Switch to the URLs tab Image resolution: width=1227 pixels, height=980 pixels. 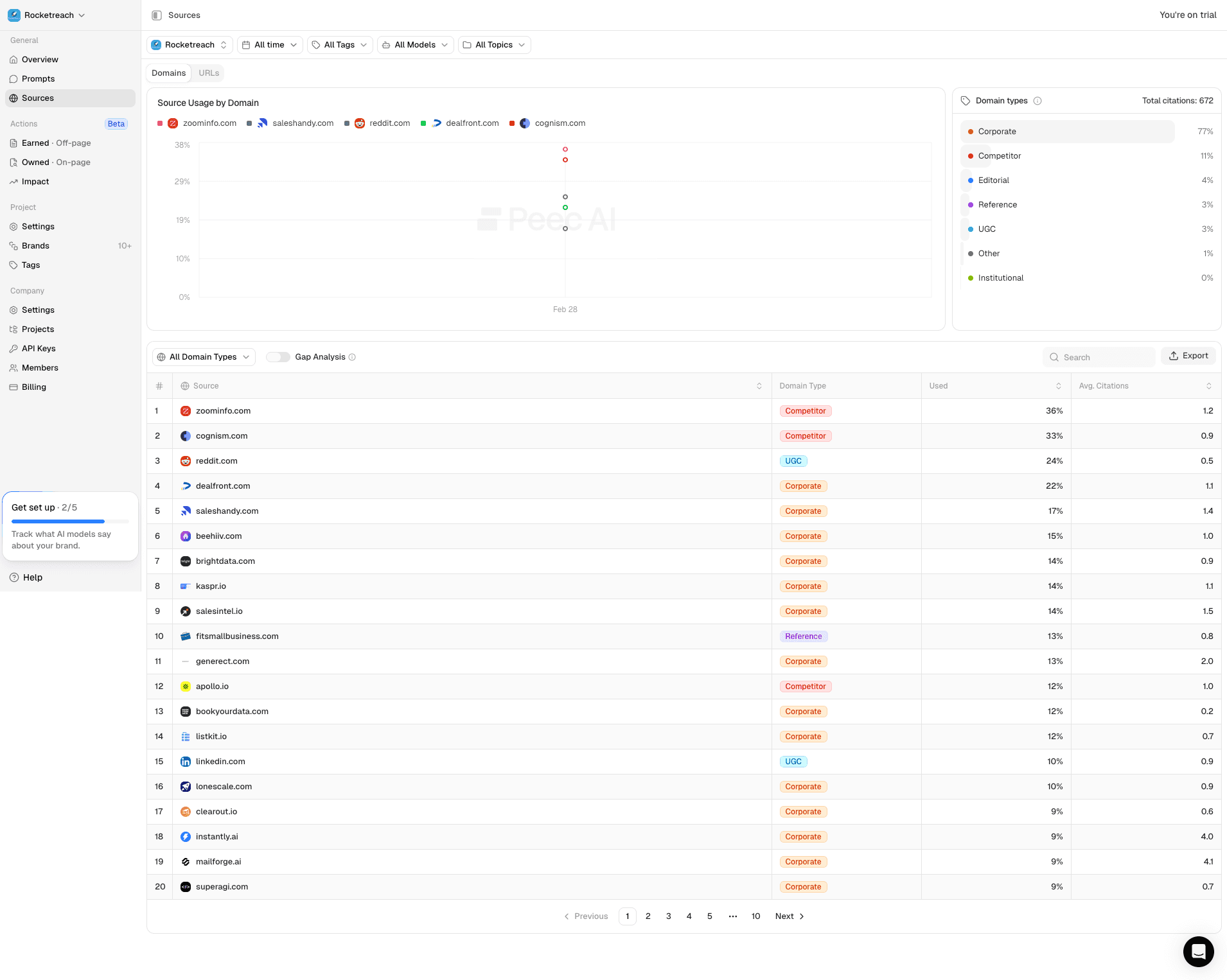point(208,73)
